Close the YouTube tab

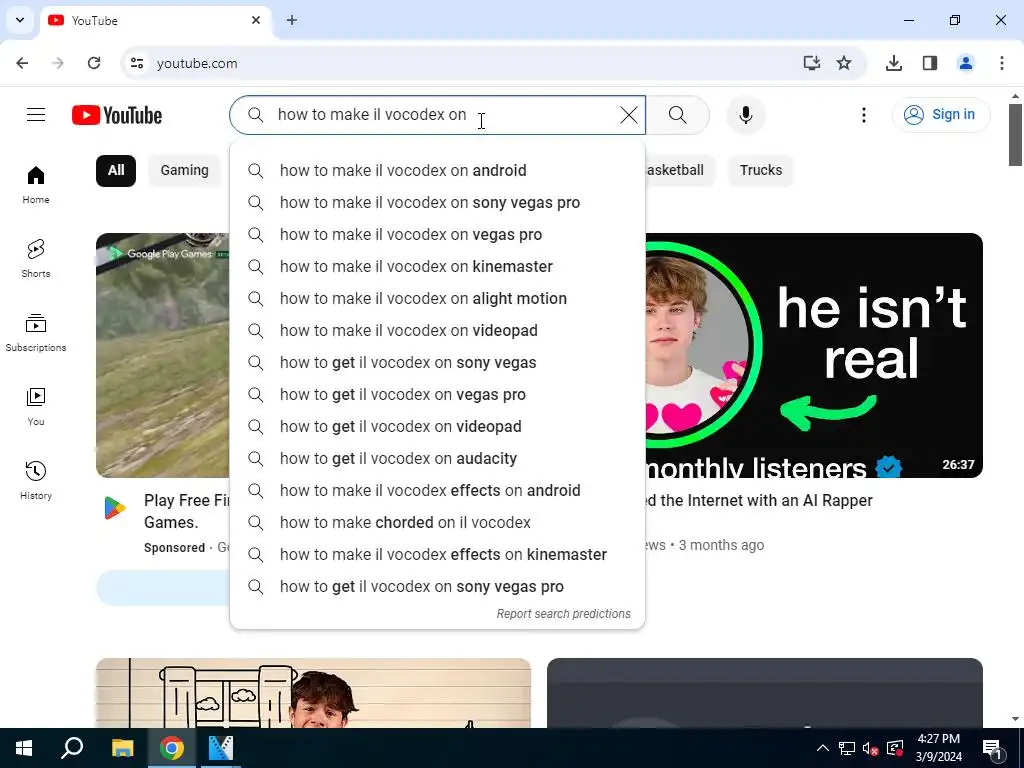tap(256, 20)
